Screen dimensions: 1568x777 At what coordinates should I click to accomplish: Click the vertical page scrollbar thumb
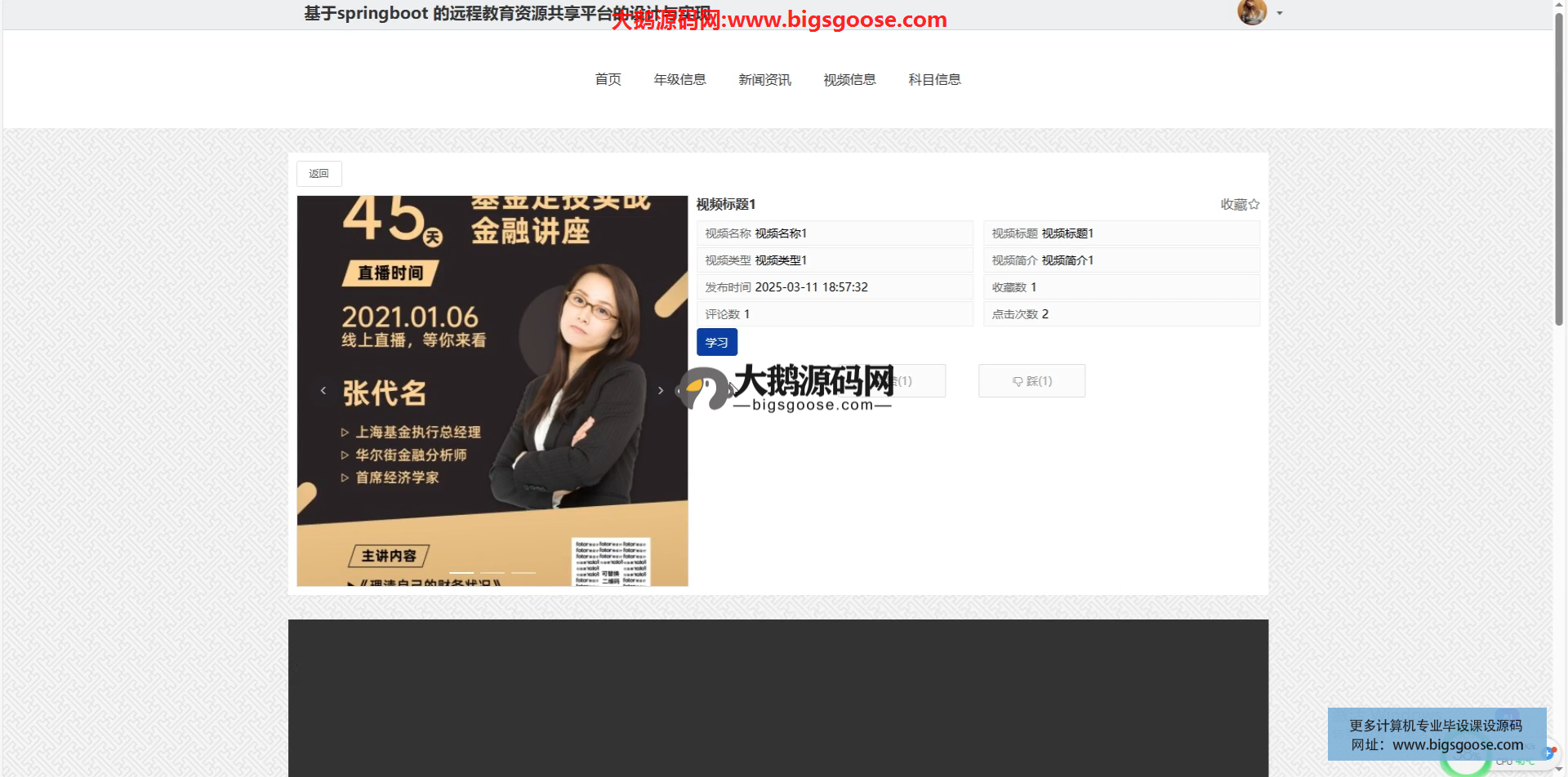click(x=1559, y=163)
